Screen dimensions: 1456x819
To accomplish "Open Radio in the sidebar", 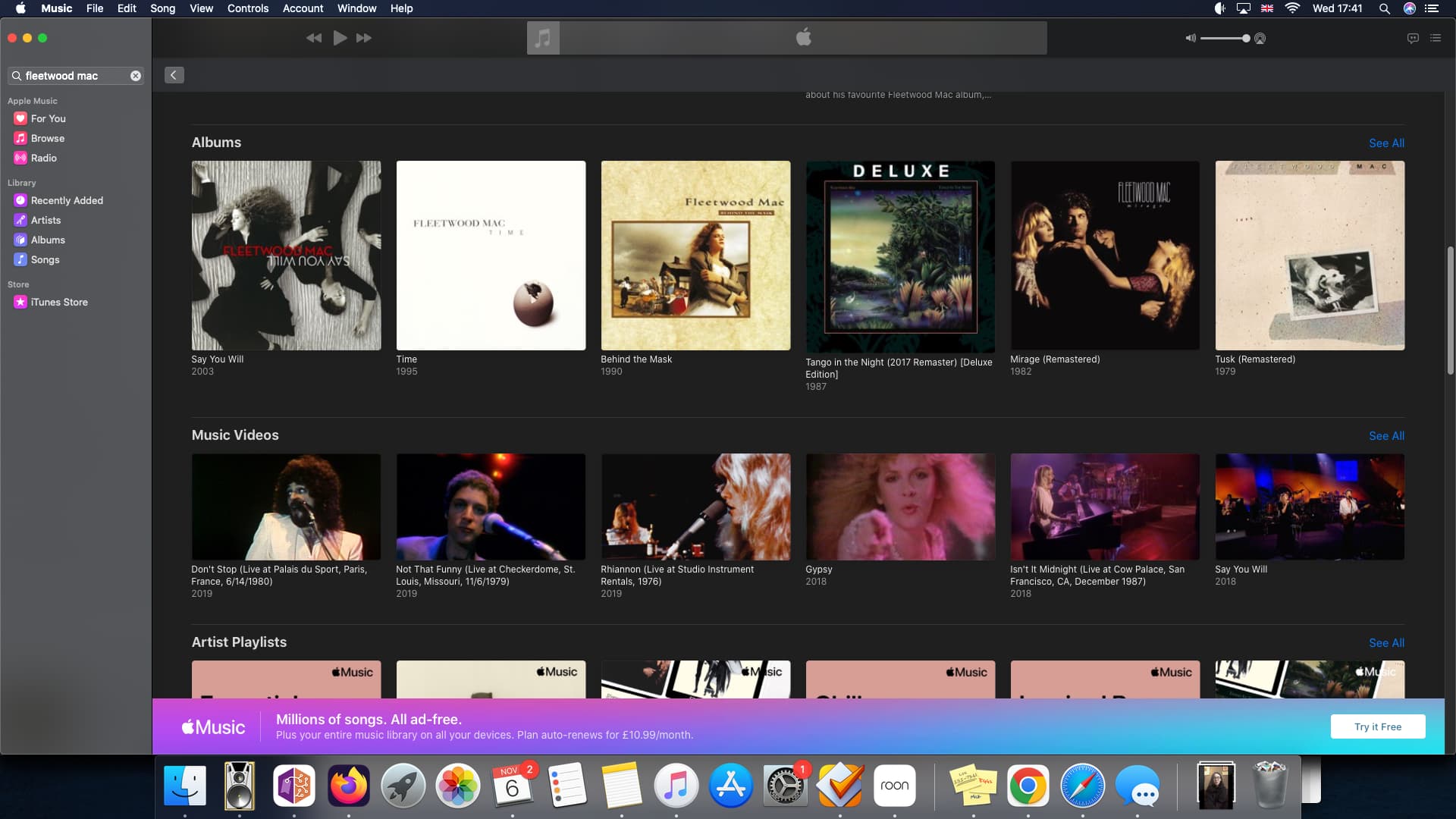I will pyautogui.click(x=43, y=158).
